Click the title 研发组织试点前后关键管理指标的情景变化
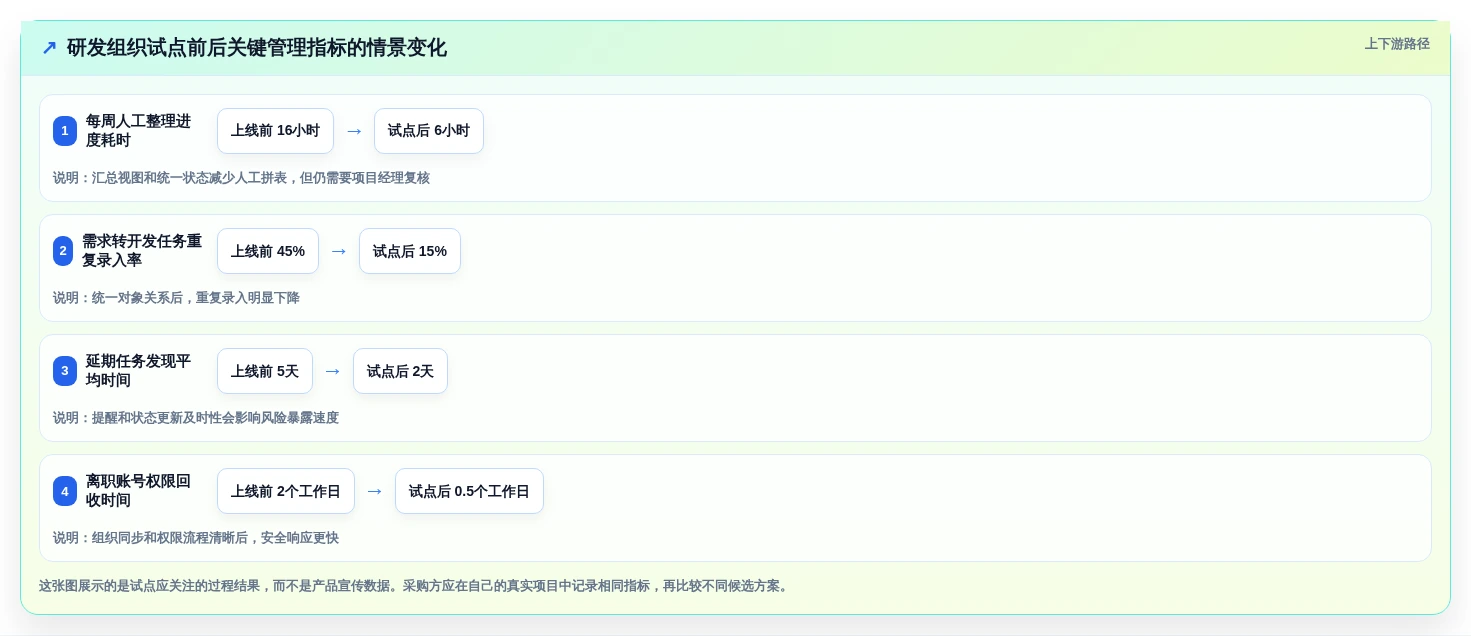 (257, 48)
